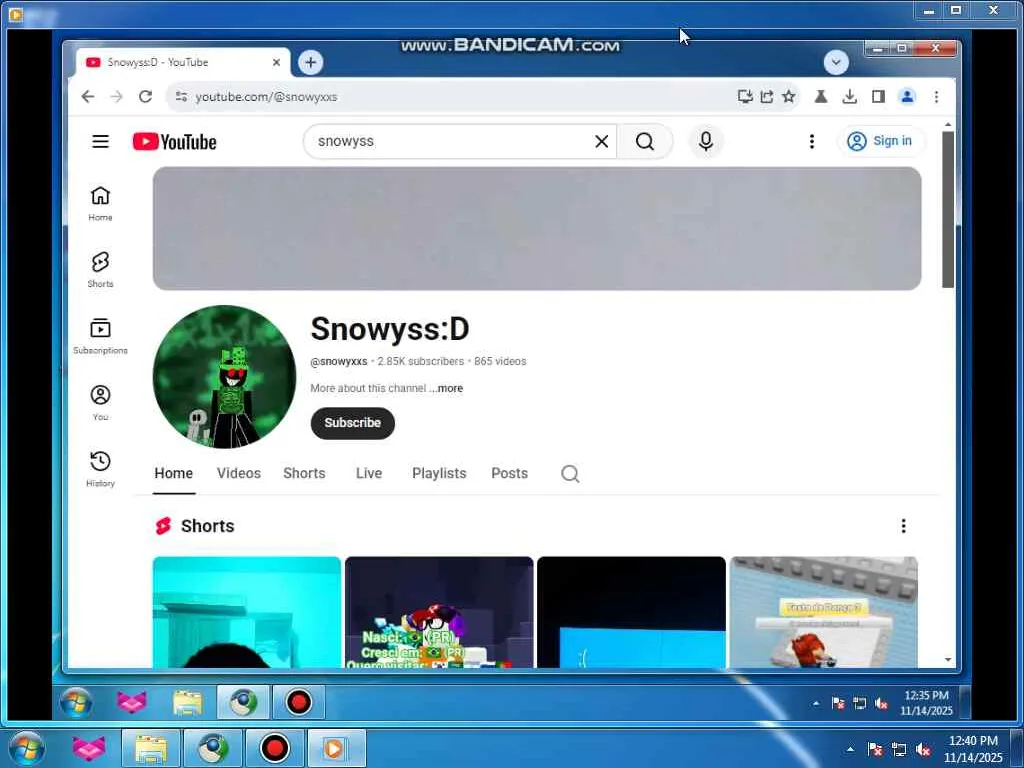Open the You sidebar item
1024x768 pixels.
100,403
